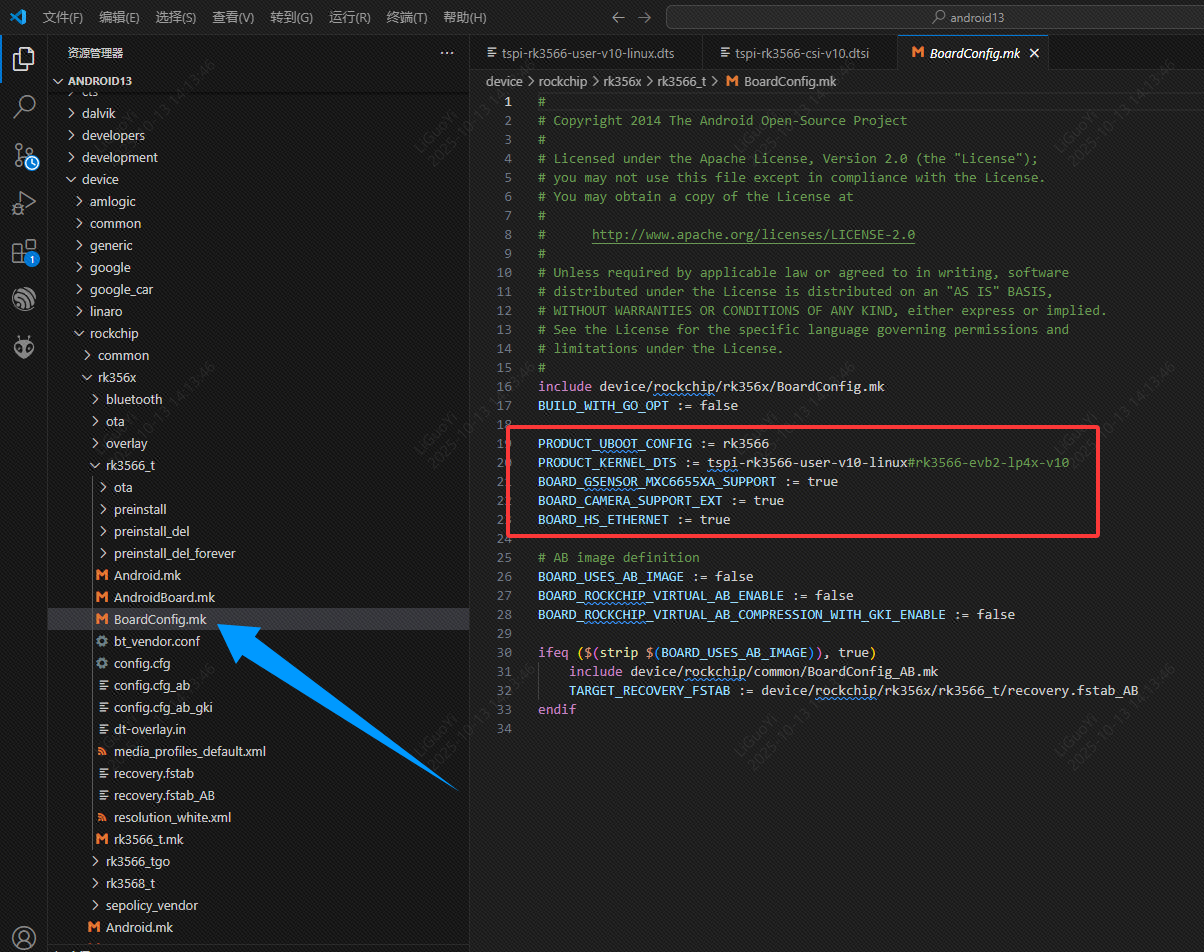Image resolution: width=1204 pixels, height=952 pixels.
Task: Expand the bluetooth folder
Action: click(x=134, y=399)
